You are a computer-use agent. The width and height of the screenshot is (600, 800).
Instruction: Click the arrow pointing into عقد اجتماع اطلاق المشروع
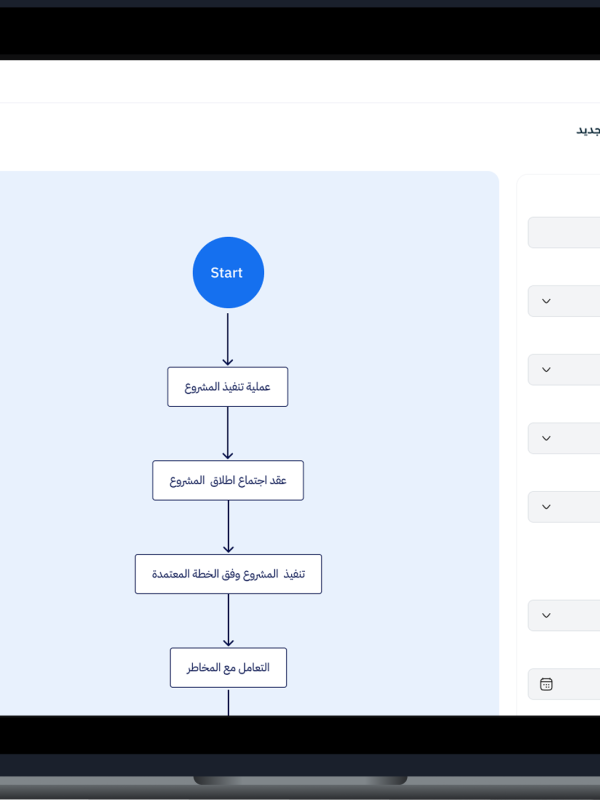(x=228, y=434)
